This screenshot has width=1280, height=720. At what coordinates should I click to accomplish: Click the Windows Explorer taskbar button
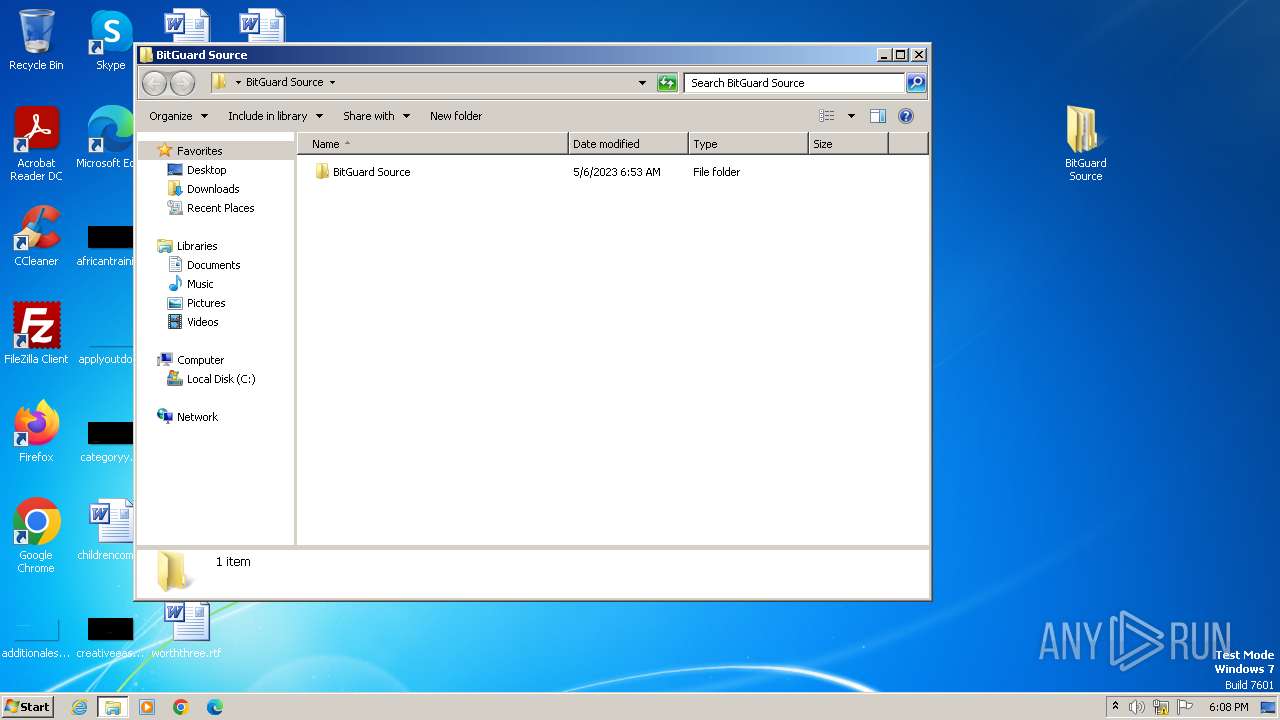click(112, 707)
